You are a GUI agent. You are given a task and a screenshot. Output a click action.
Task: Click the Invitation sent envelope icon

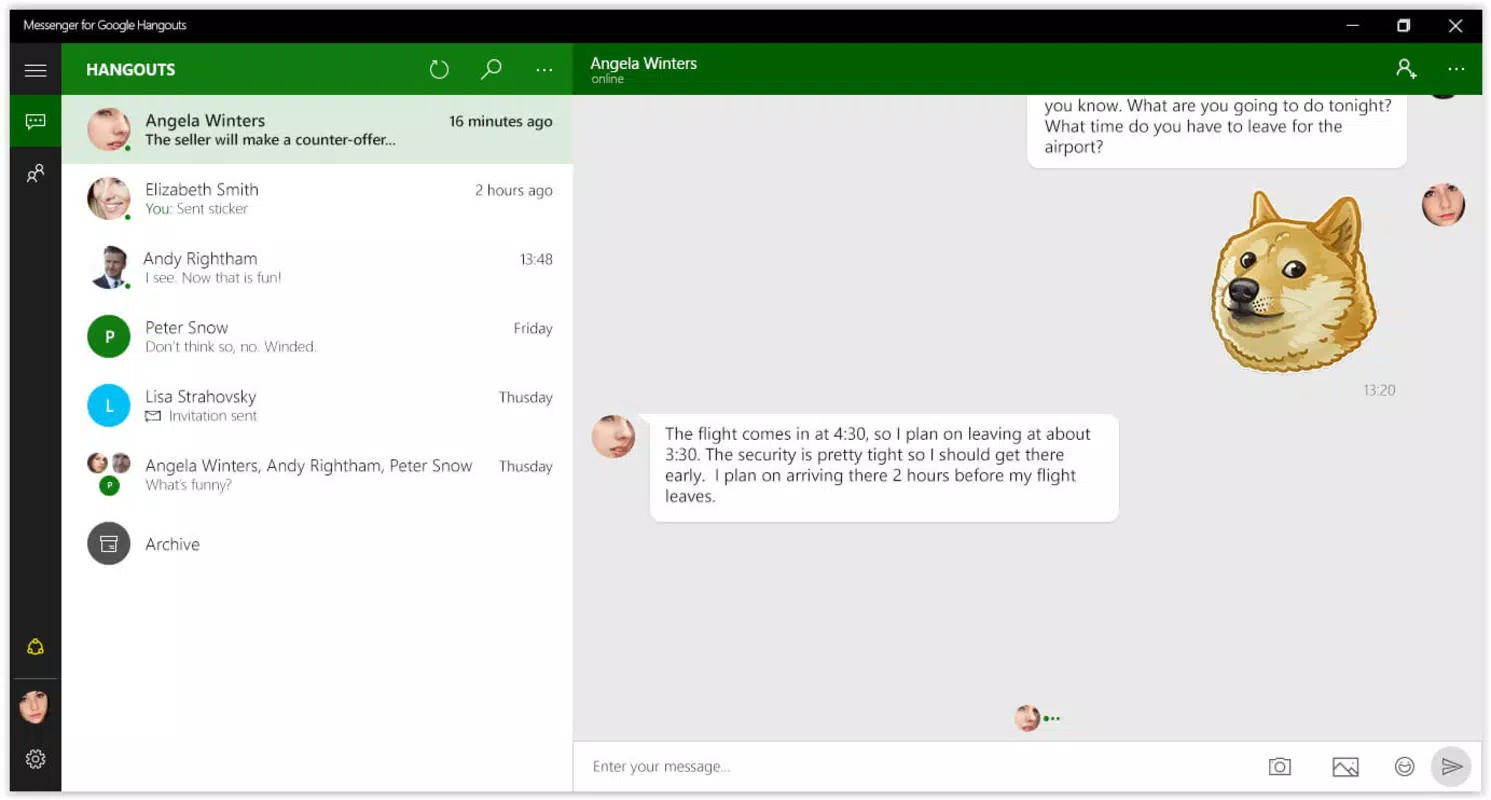click(153, 416)
